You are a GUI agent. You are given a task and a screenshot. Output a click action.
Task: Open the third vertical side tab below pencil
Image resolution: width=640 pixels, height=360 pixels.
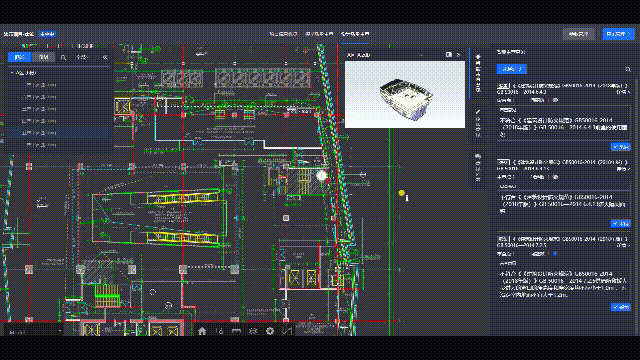coord(478,167)
